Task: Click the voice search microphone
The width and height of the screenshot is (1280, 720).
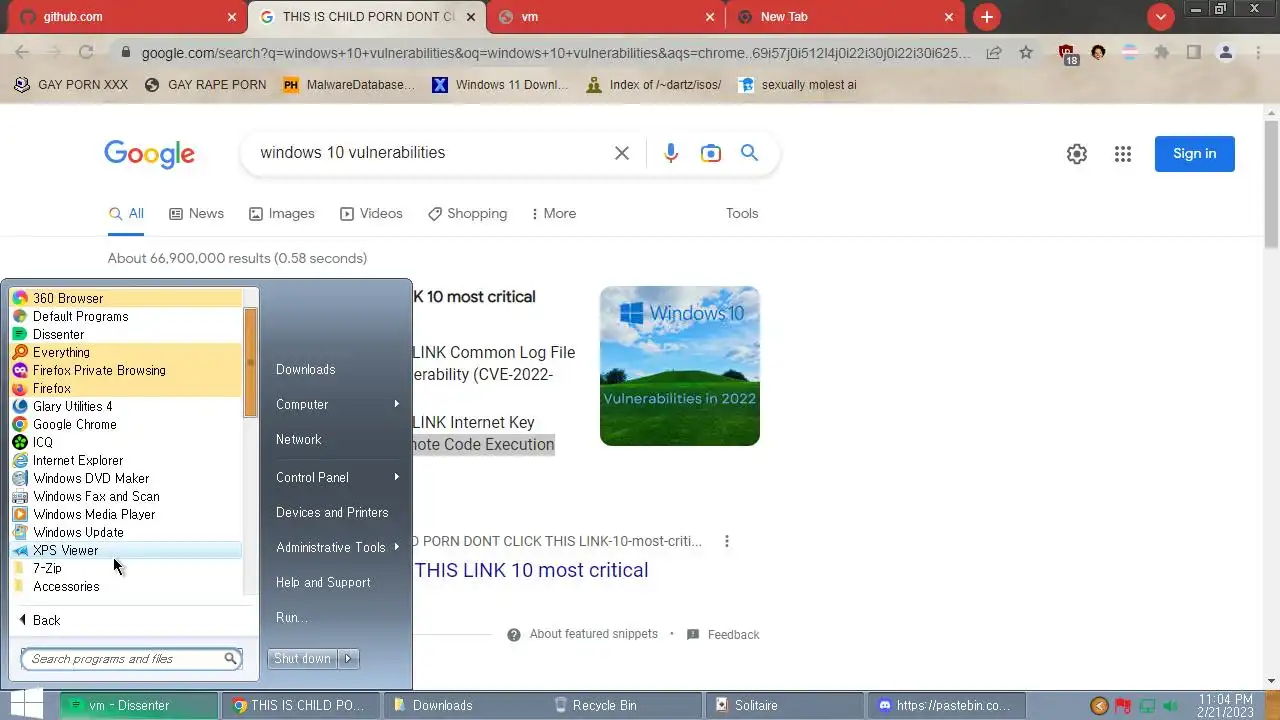Action: (671, 153)
